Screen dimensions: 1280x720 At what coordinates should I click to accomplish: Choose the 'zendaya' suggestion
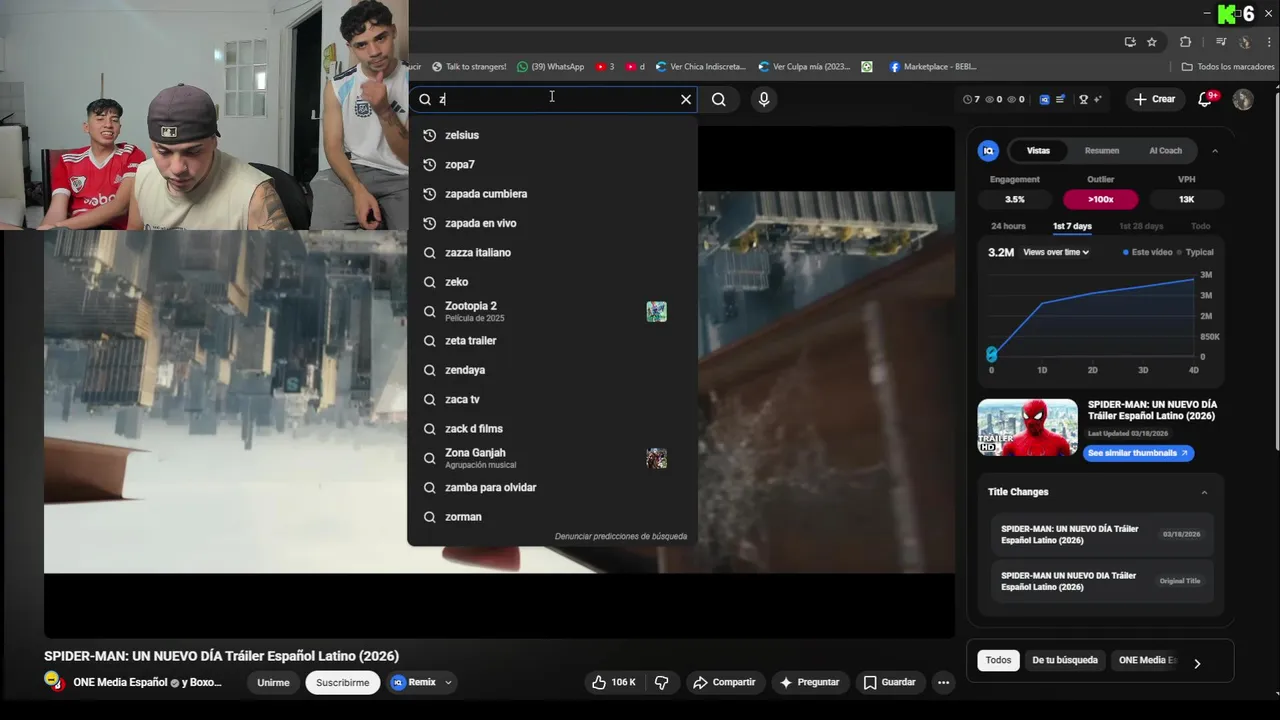click(x=552, y=370)
